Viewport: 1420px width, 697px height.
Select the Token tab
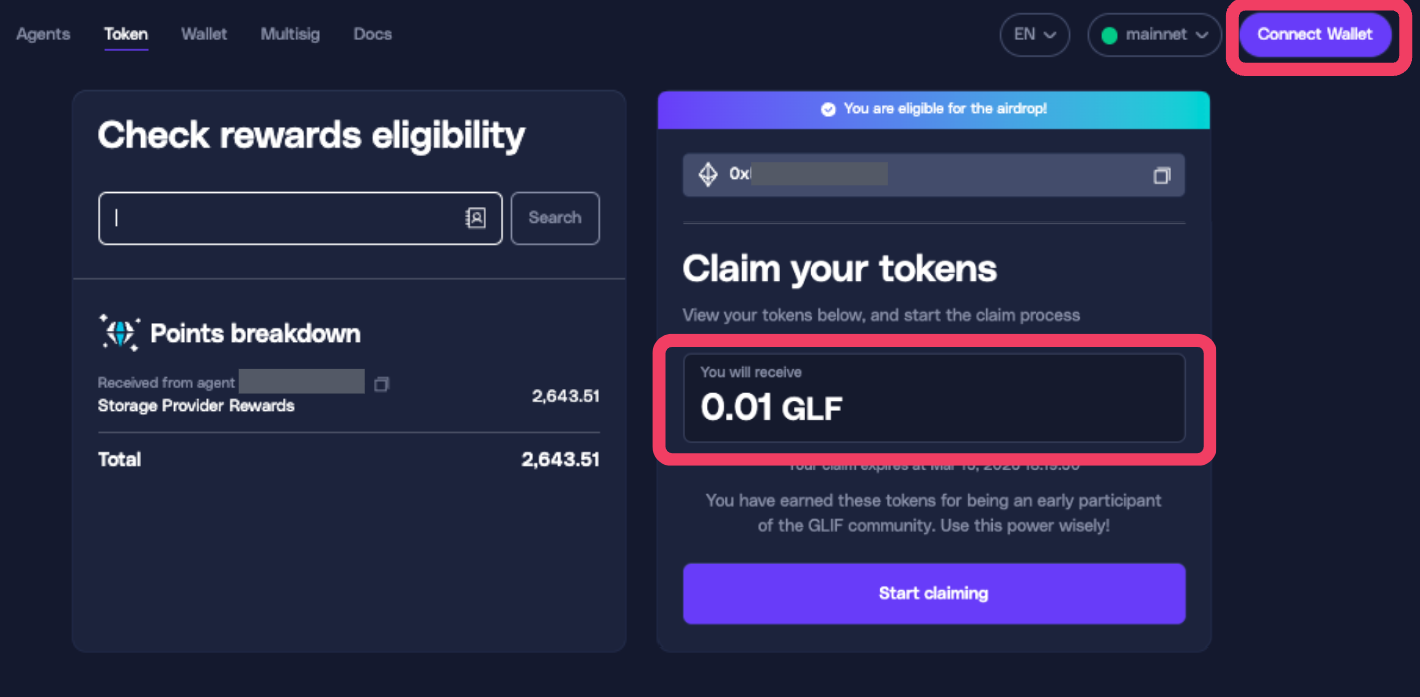(126, 34)
